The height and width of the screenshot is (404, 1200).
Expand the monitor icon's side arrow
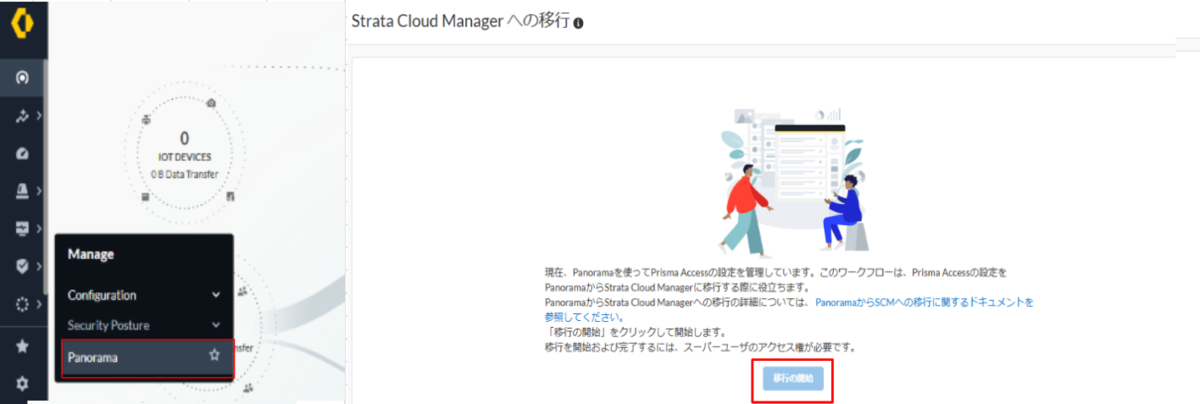coord(38,229)
